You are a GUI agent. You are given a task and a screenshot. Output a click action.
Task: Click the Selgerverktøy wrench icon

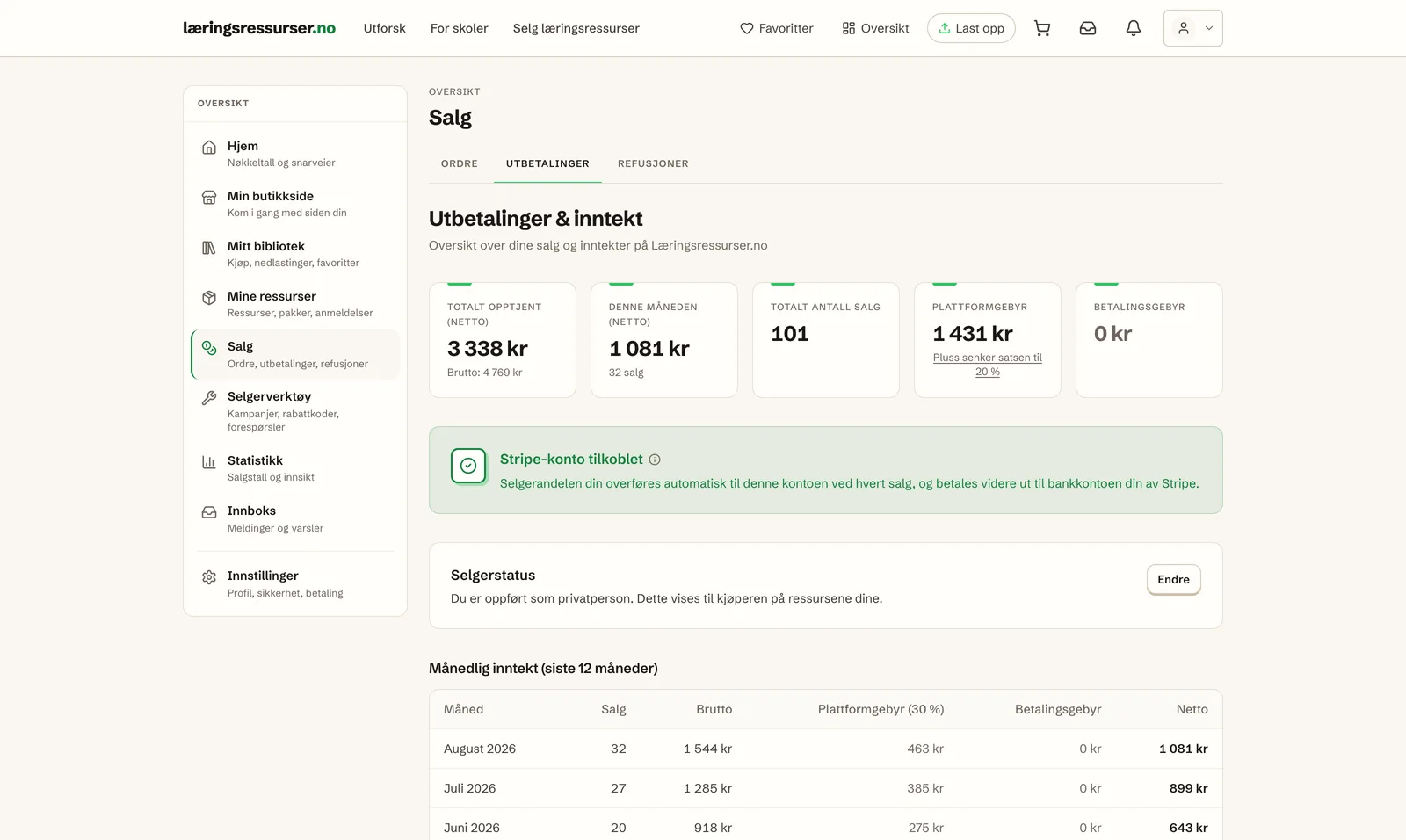coord(209,397)
